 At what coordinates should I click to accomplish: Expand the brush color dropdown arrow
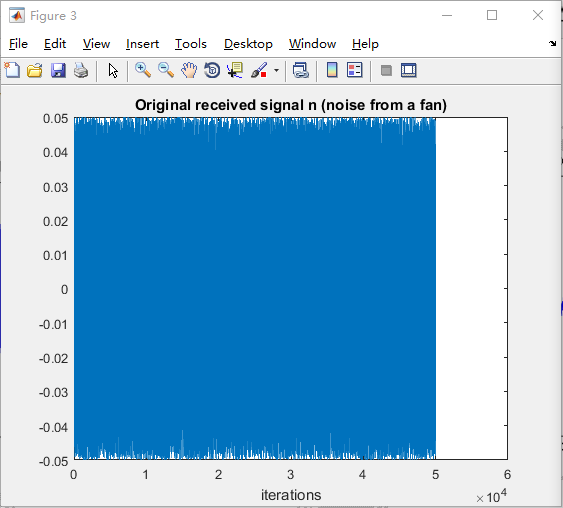(x=276, y=70)
